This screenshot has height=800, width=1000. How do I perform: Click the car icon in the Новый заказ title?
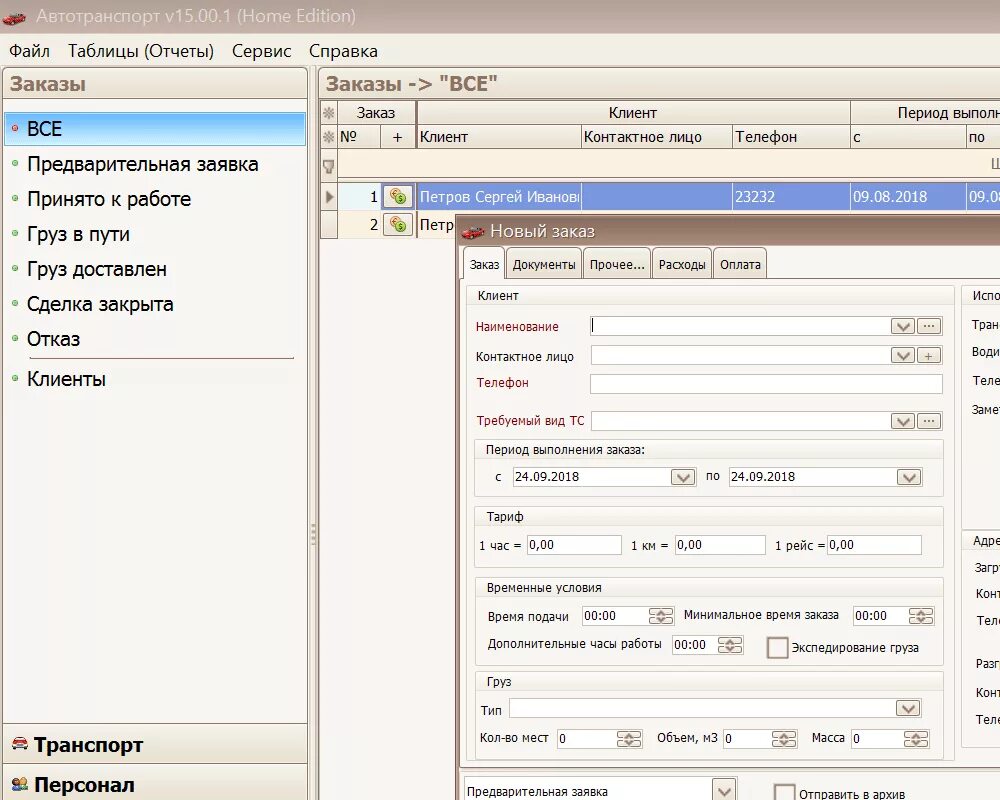473,231
